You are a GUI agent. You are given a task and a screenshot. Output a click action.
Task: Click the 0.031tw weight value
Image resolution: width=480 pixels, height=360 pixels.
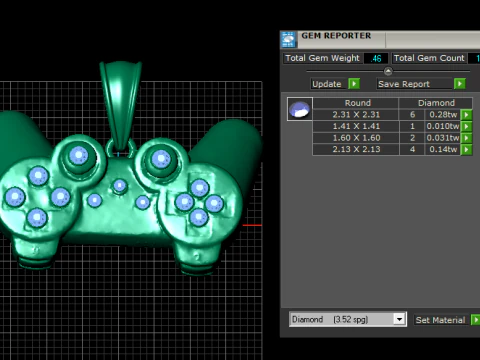pos(443,138)
